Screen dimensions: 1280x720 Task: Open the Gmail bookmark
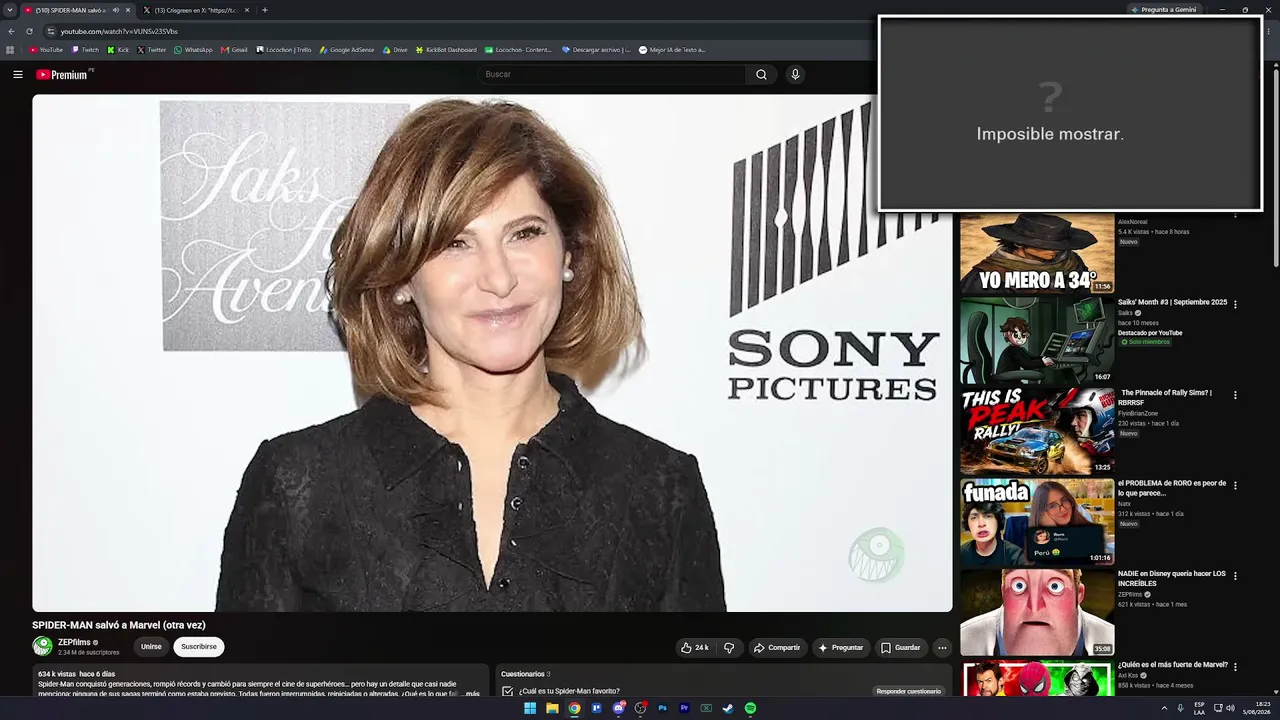234,50
